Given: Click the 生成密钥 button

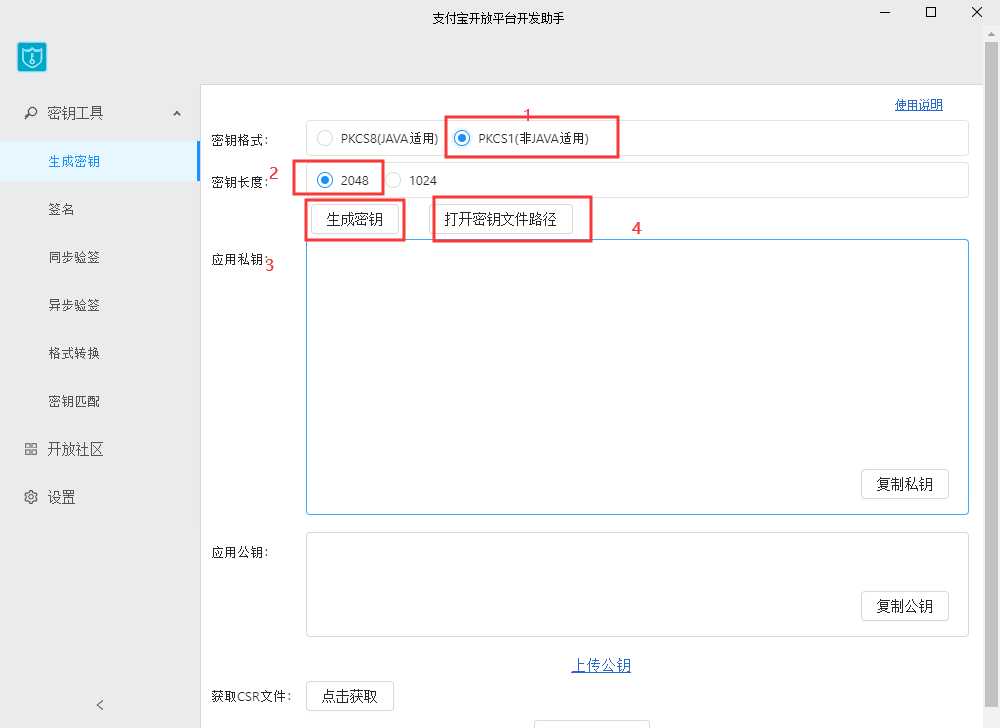Looking at the screenshot, I should (355, 219).
